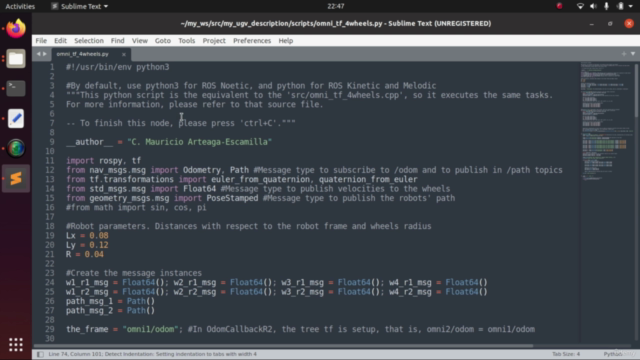
Task: Open the Edit menu
Action: (60, 41)
